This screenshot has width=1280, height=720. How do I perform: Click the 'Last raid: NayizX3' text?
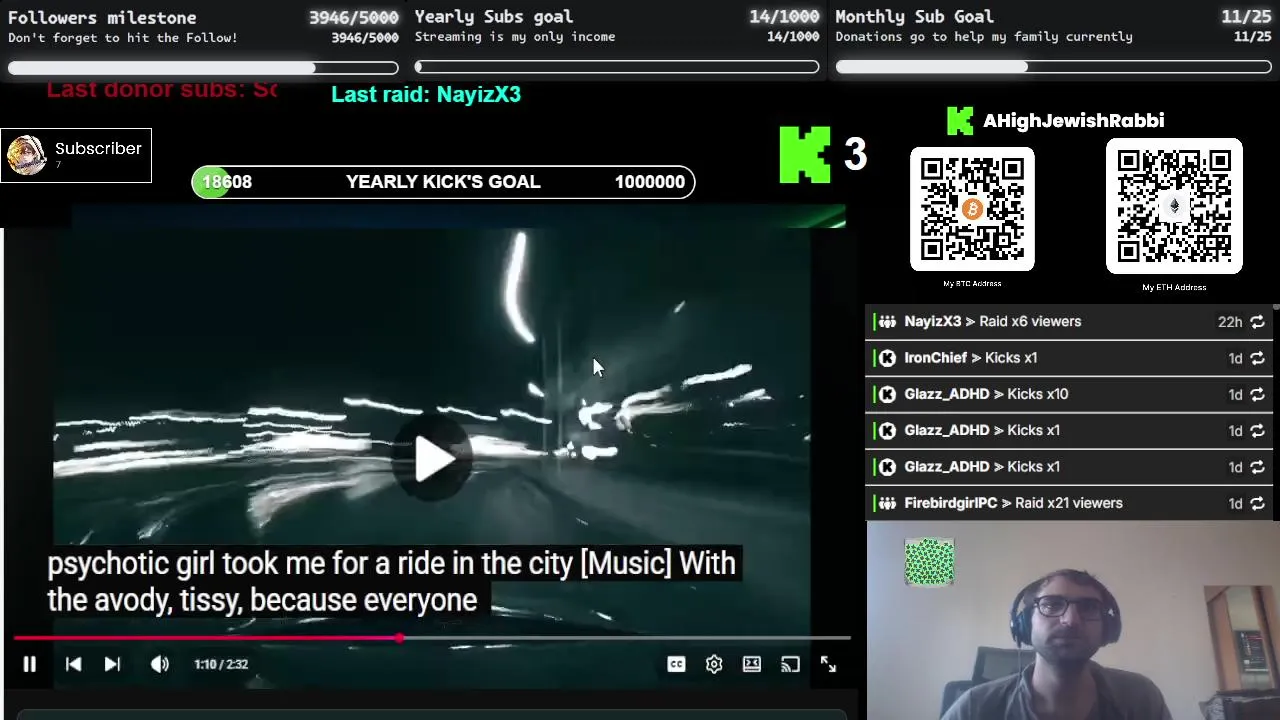[426, 94]
